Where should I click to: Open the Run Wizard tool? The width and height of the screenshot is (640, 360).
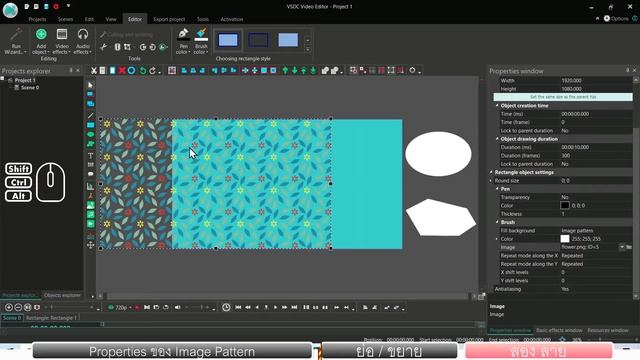point(16,41)
